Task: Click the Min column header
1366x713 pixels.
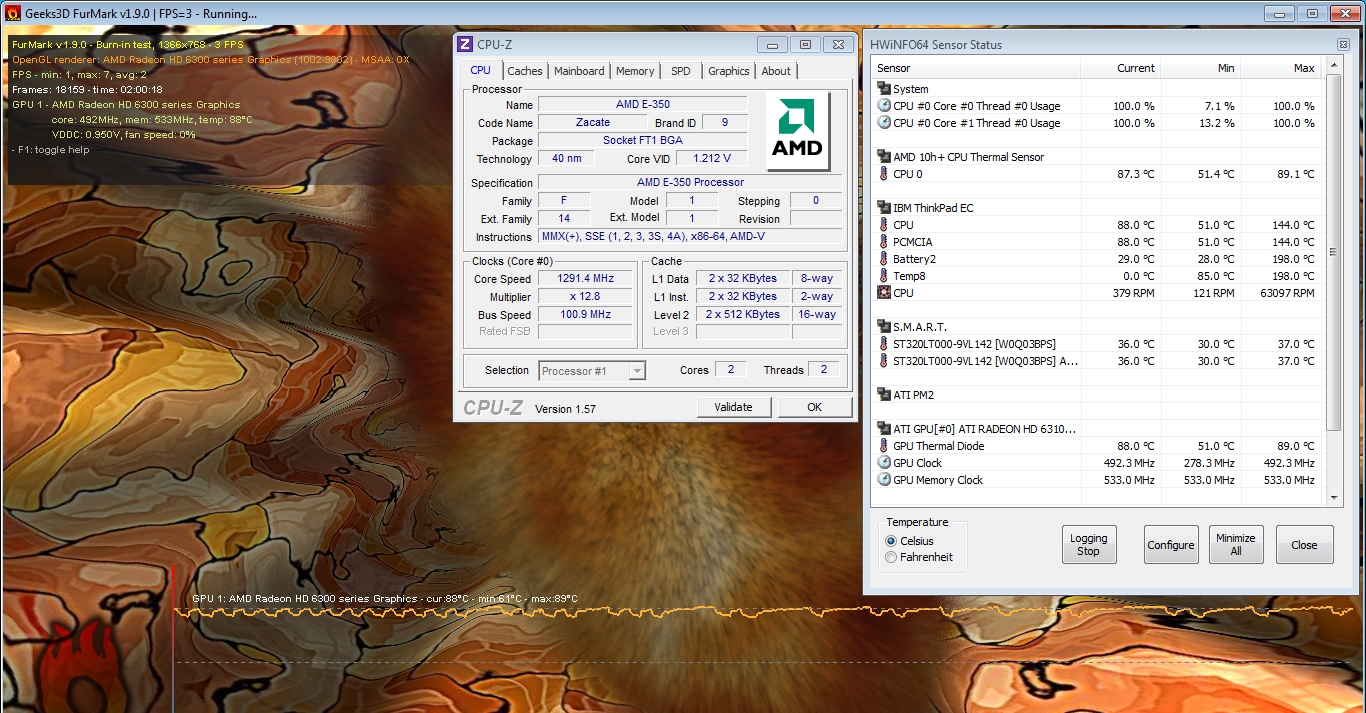Action: (1200, 68)
